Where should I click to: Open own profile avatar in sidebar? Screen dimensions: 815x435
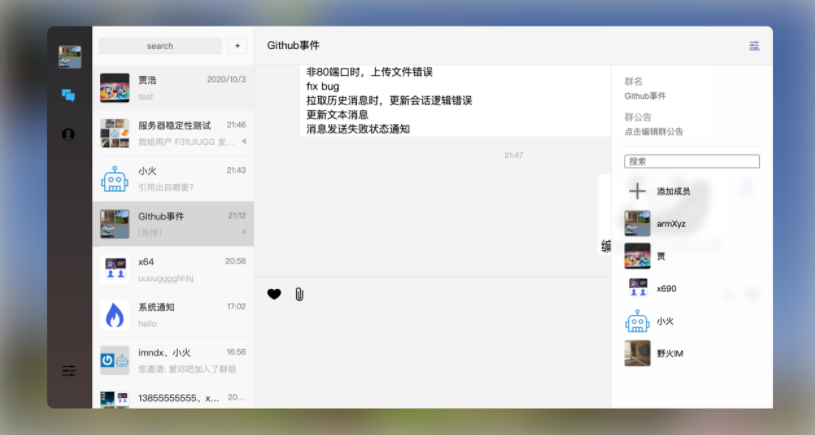tap(70, 57)
